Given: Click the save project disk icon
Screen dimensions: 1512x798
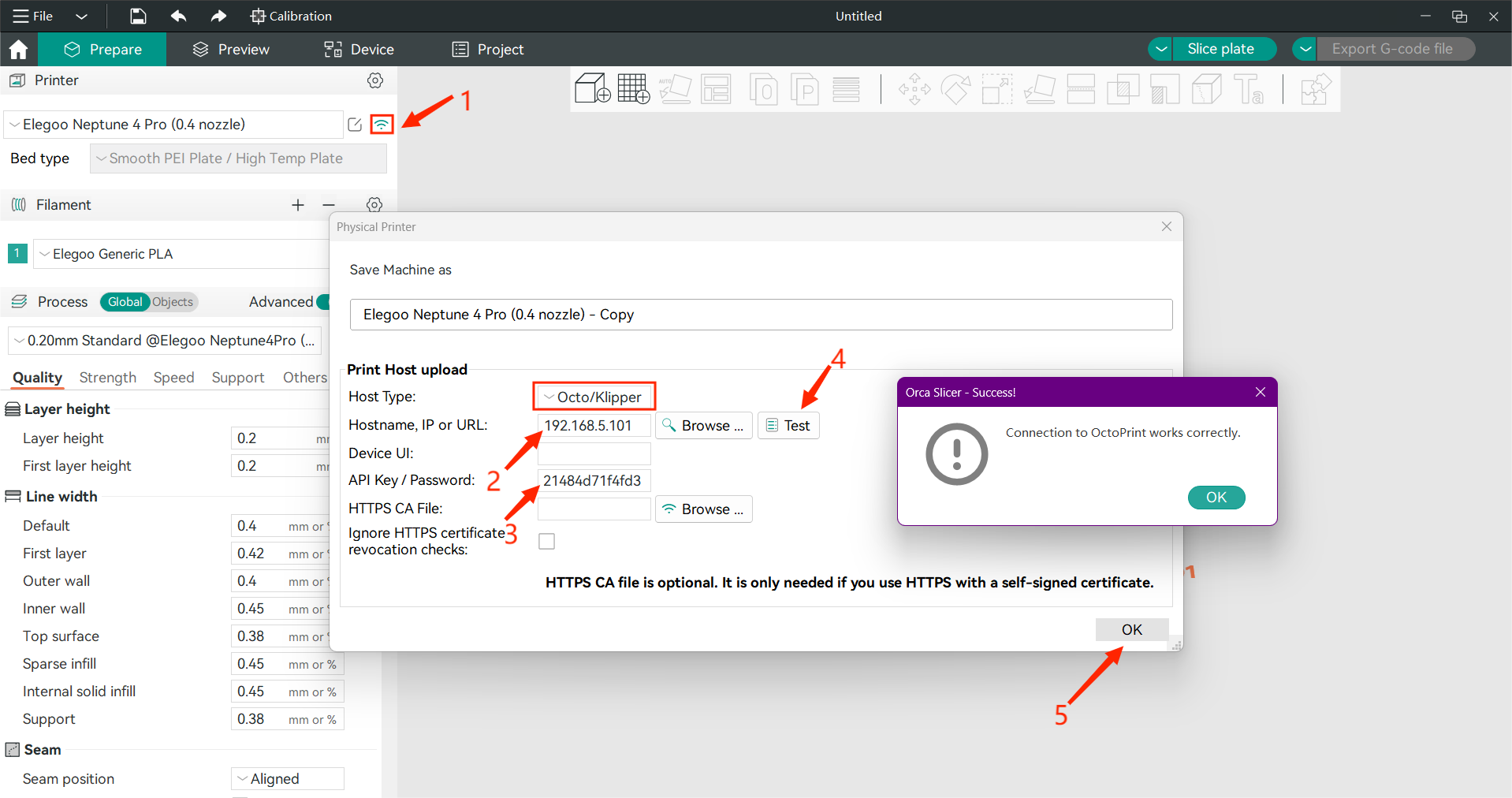Looking at the screenshot, I should tap(138, 16).
